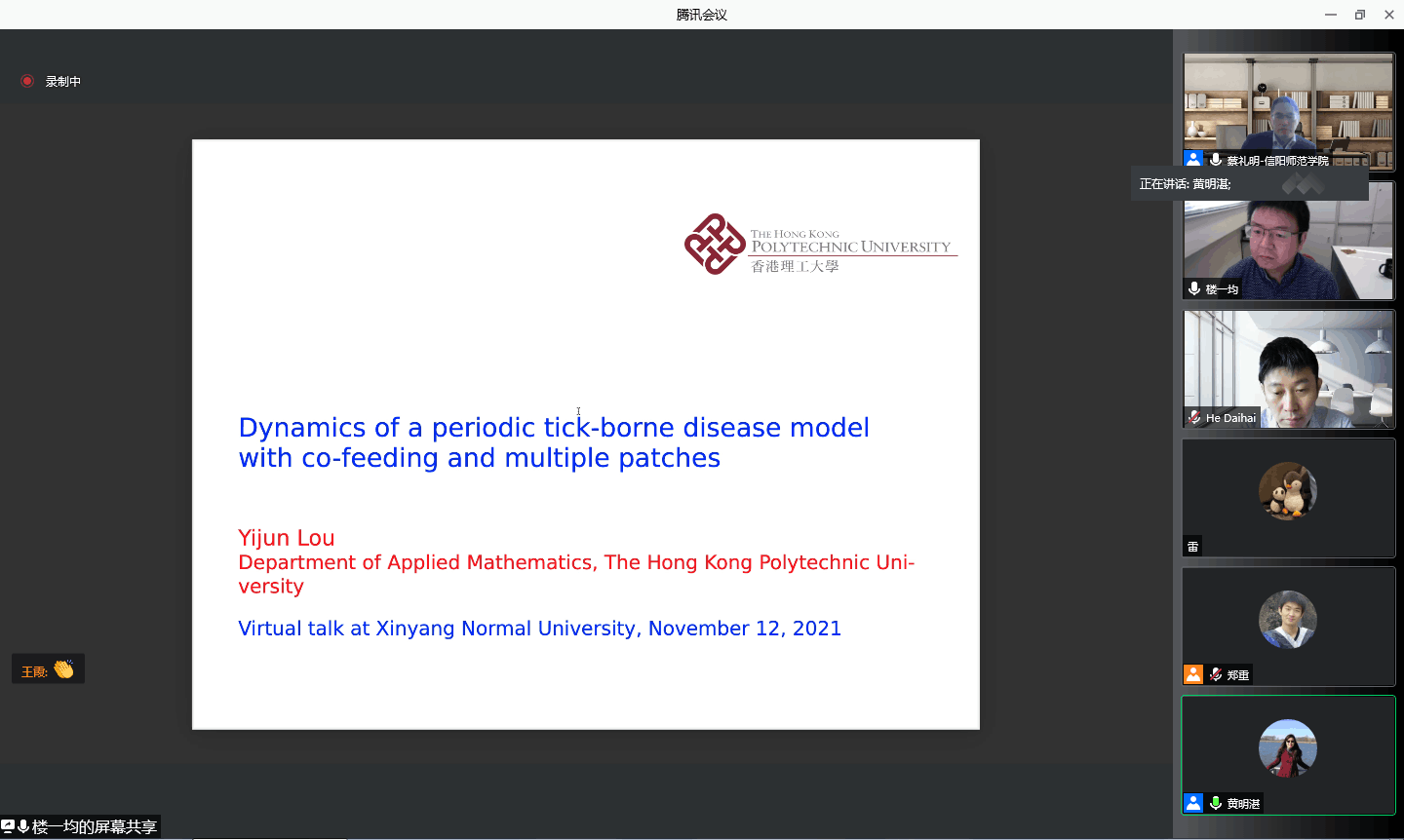Click the blue user icon on 黄明湛's tile

(x=1193, y=803)
